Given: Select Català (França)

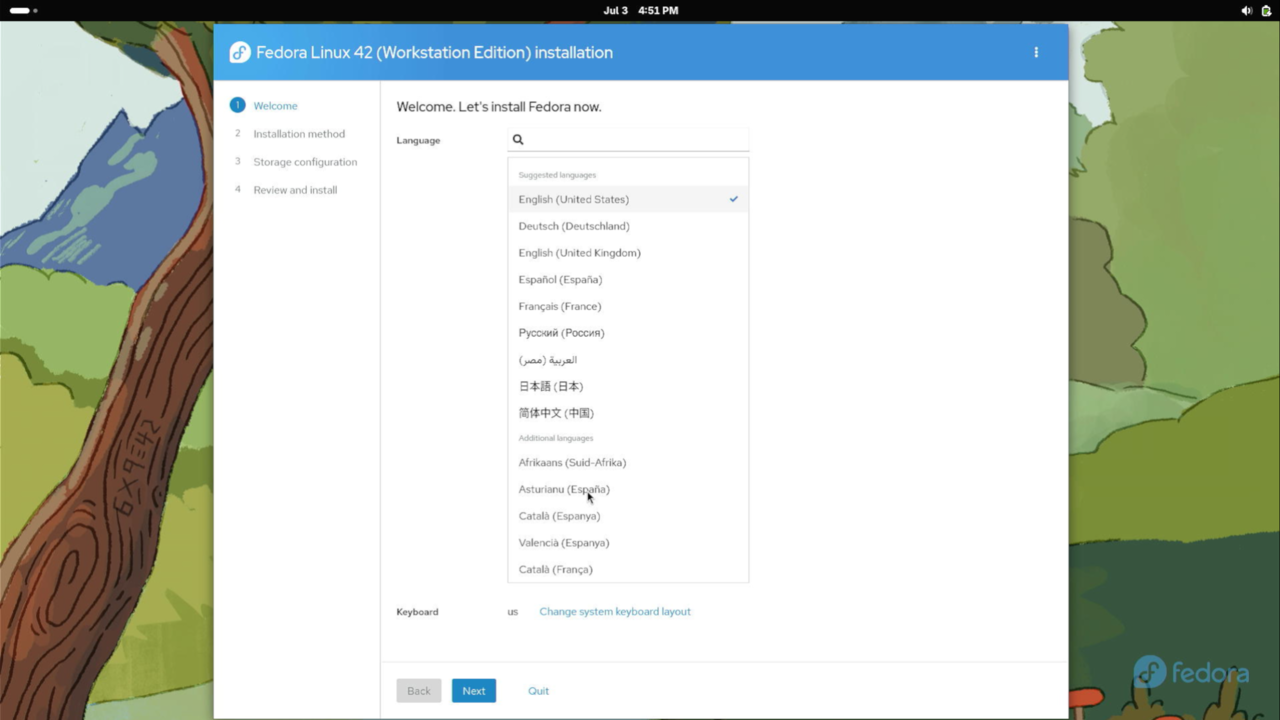Looking at the screenshot, I should tap(628, 569).
